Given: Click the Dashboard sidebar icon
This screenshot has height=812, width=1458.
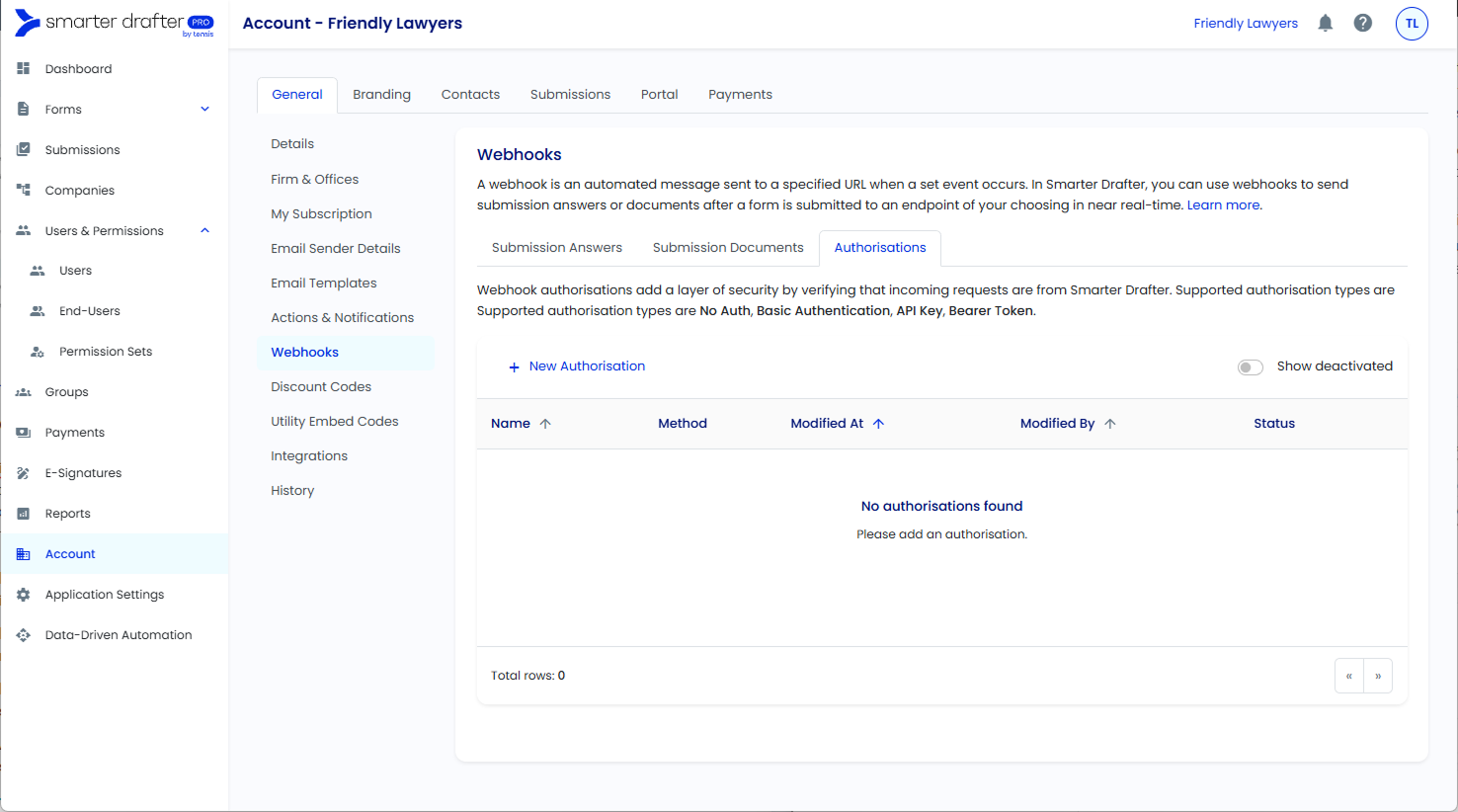Looking at the screenshot, I should click(x=24, y=69).
